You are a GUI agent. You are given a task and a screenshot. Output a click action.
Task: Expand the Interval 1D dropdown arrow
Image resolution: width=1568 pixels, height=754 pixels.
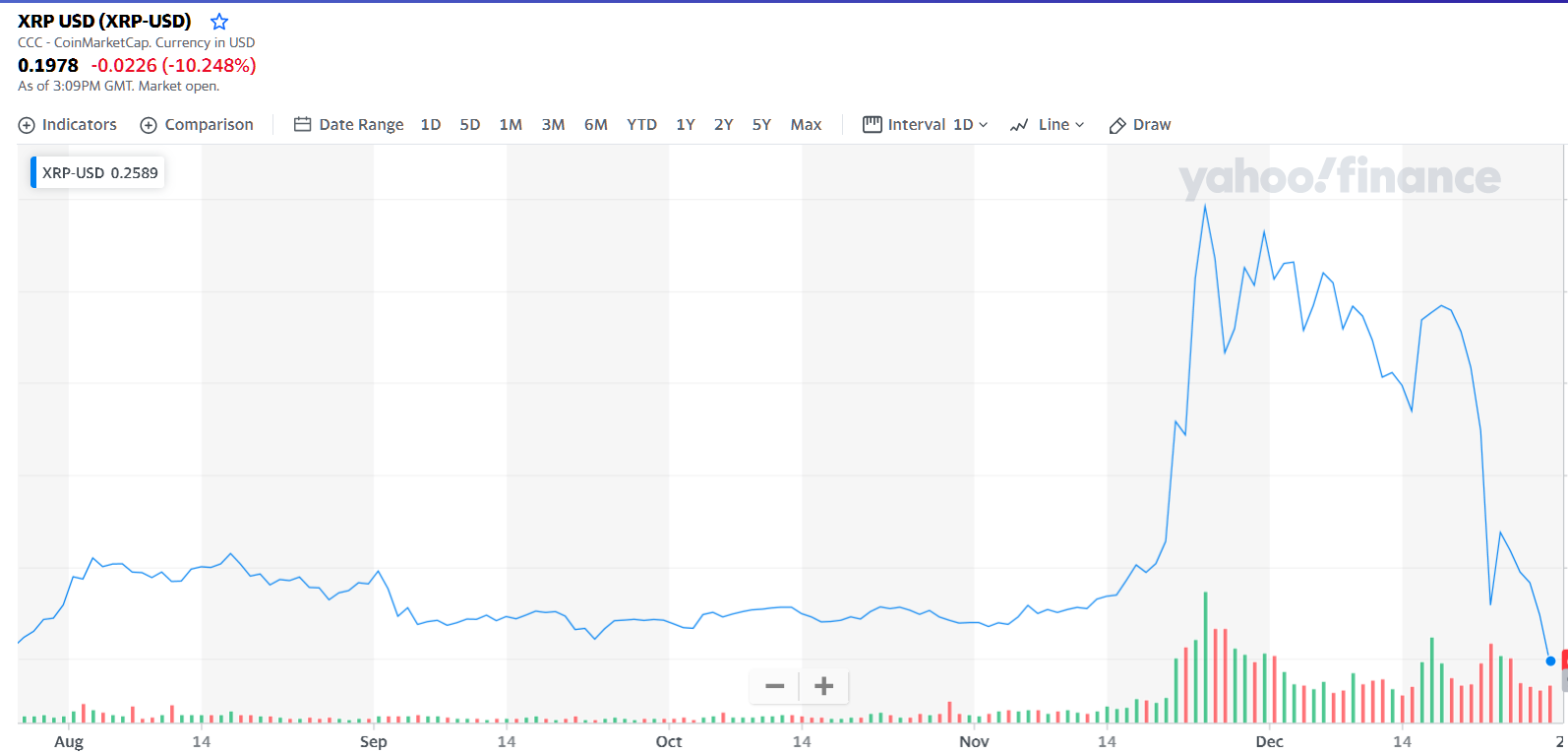[984, 125]
